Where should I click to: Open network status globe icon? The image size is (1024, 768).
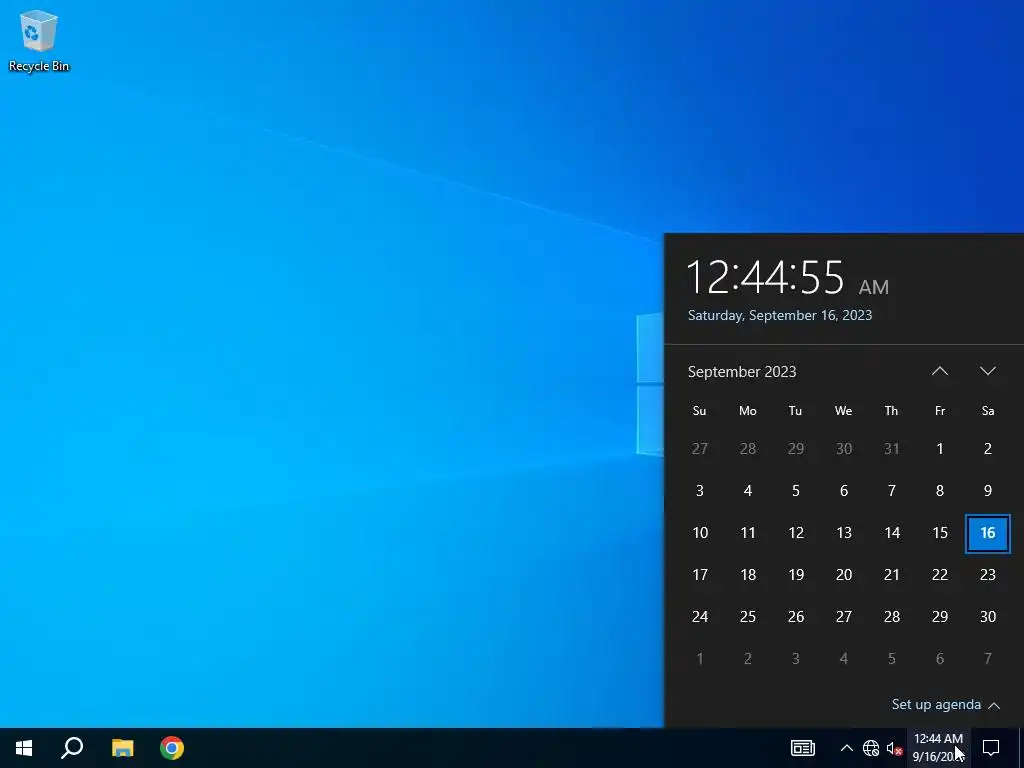871,748
